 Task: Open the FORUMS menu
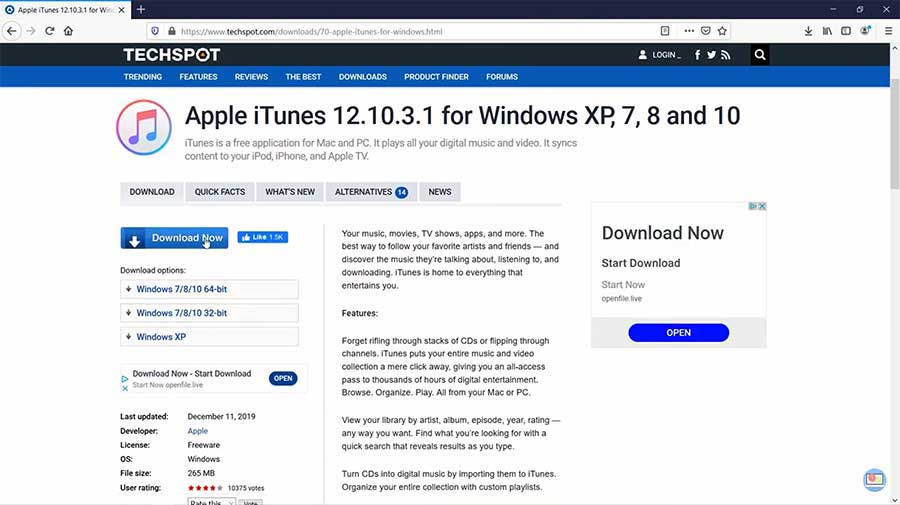click(x=502, y=76)
